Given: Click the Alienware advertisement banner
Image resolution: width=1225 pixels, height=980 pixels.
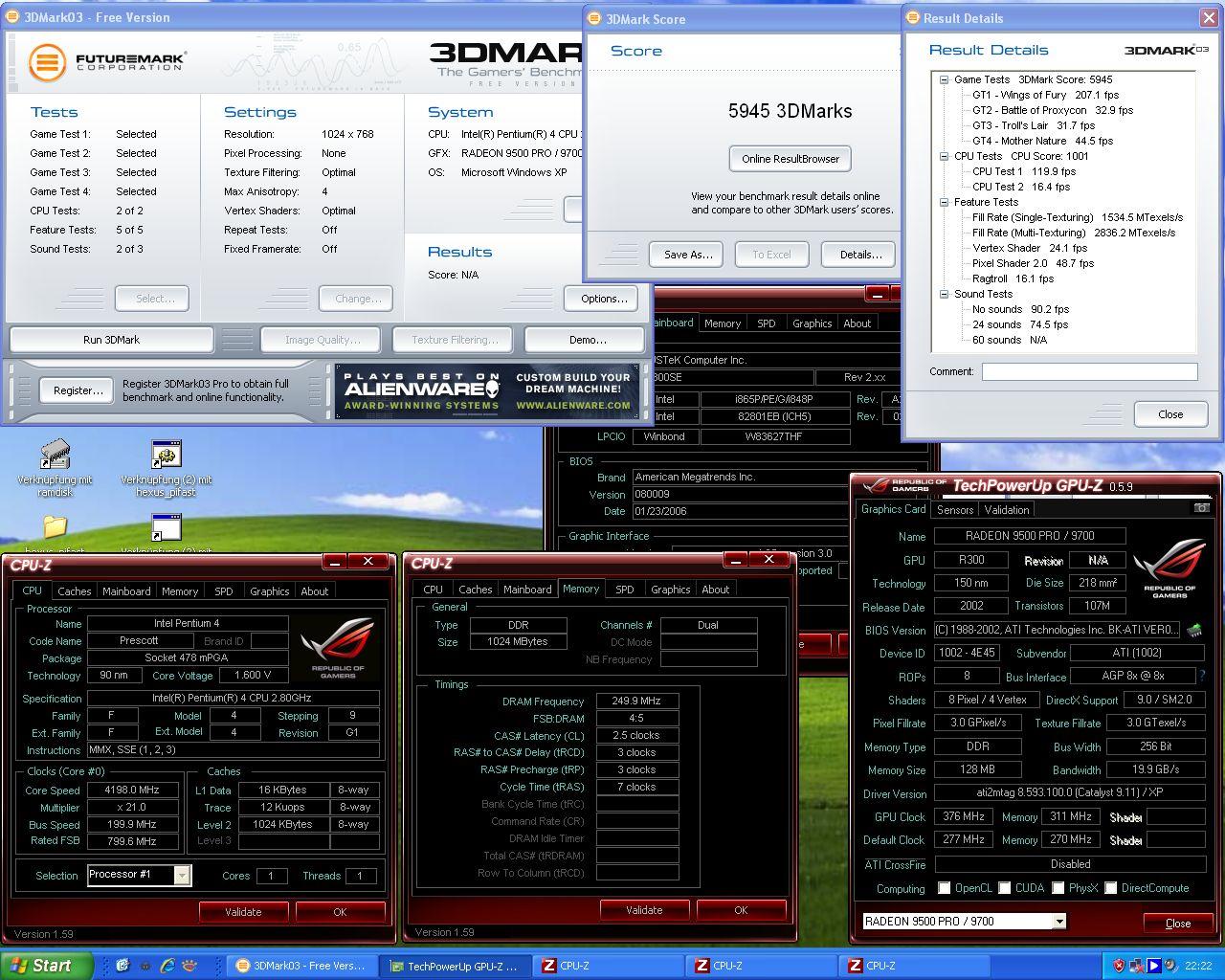Looking at the screenshot, I should coord(486,390).
